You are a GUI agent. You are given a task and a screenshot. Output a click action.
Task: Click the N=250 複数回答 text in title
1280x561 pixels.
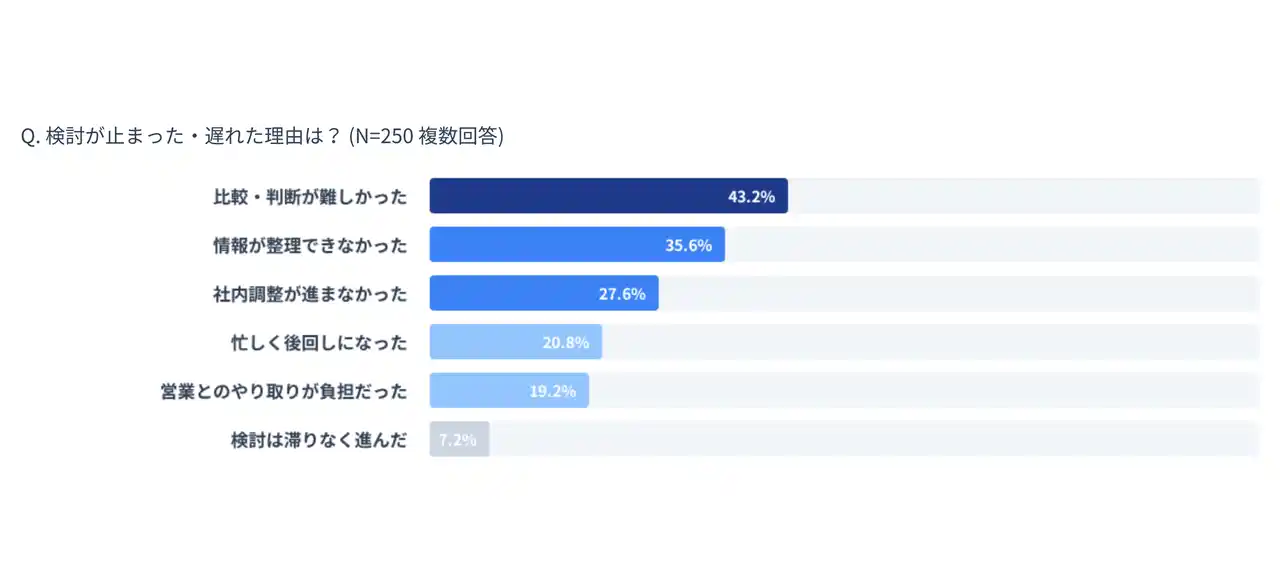(426, 137)
